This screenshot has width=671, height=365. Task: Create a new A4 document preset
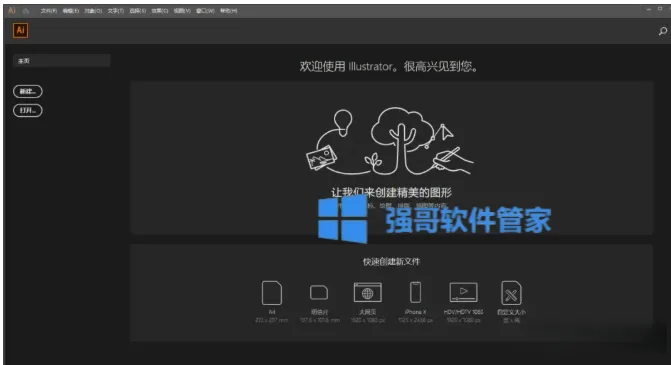pyautogui.click(x=272, y=293)
